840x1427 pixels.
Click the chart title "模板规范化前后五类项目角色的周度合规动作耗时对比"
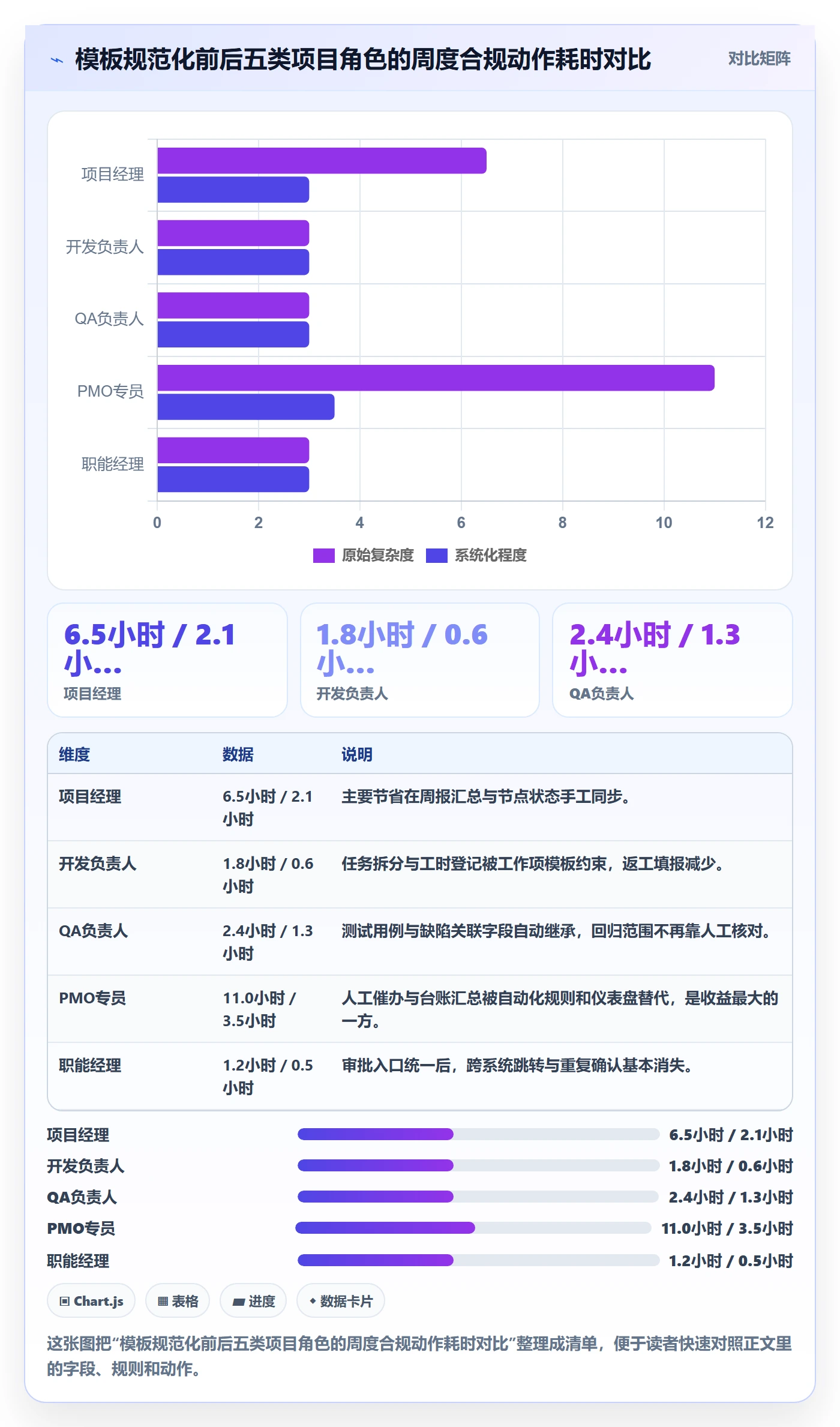point(363,59)
